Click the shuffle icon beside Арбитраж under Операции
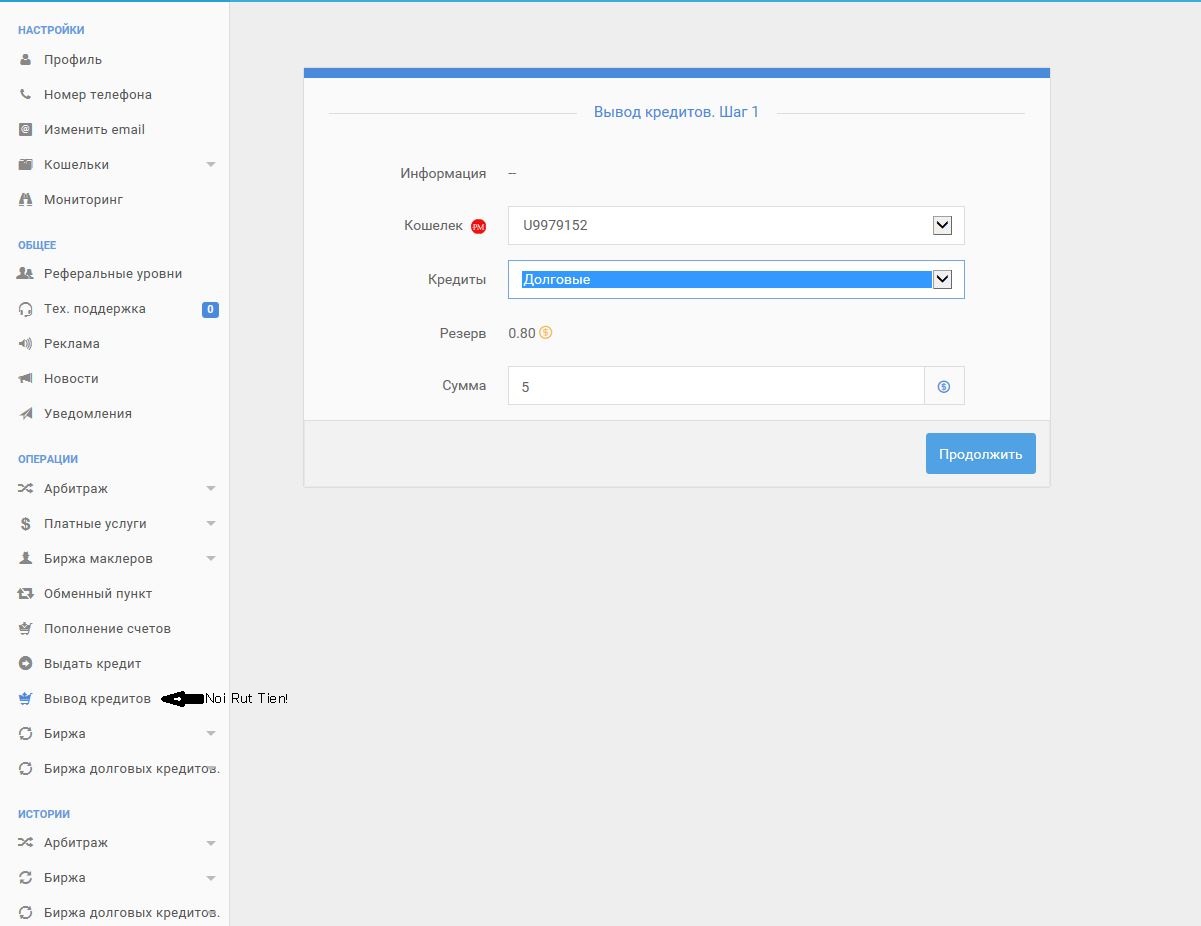Image resolution: width=1201 pixels, height=926 pixels. pos(26,489)
